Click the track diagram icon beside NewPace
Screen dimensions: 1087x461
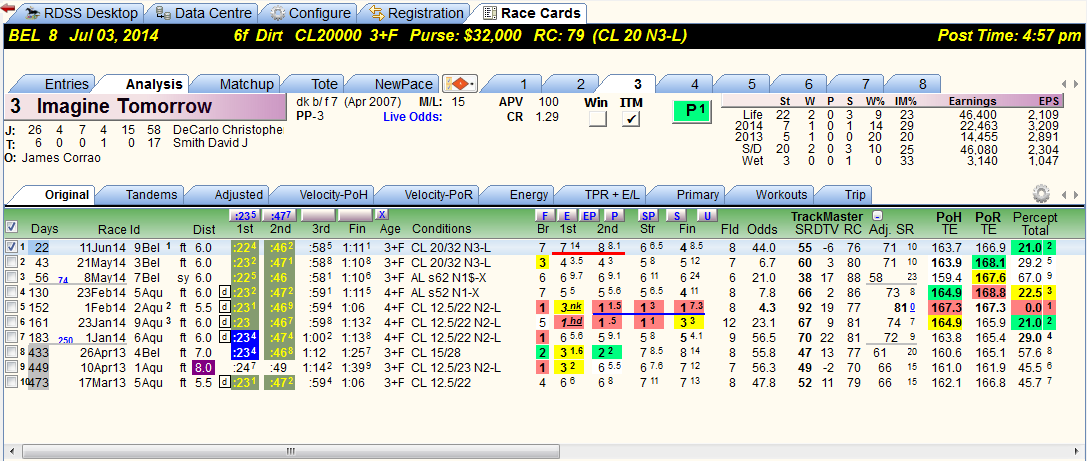(460, 85)
